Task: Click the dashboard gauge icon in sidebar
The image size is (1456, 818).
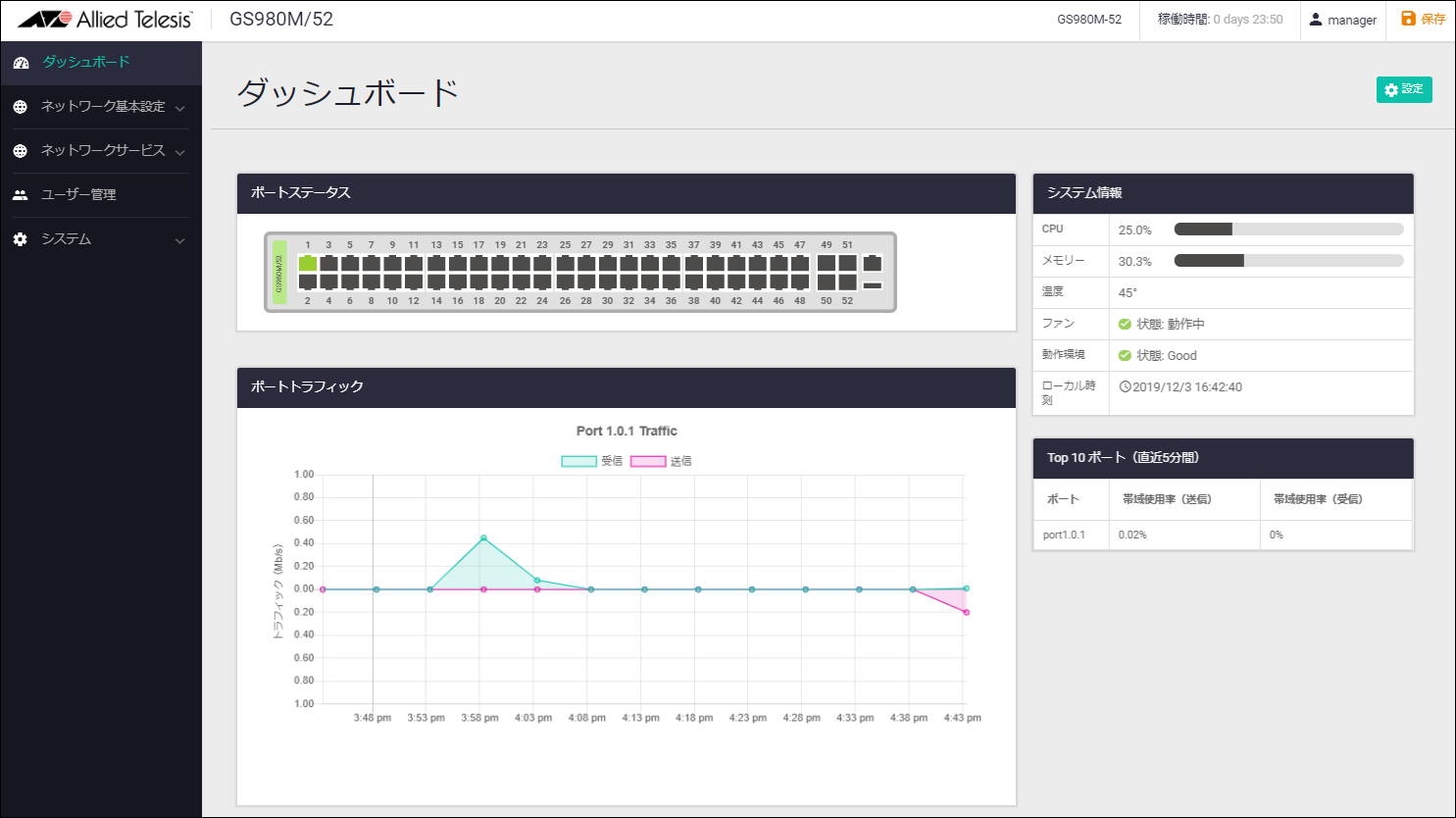Action: click(21, 63)
